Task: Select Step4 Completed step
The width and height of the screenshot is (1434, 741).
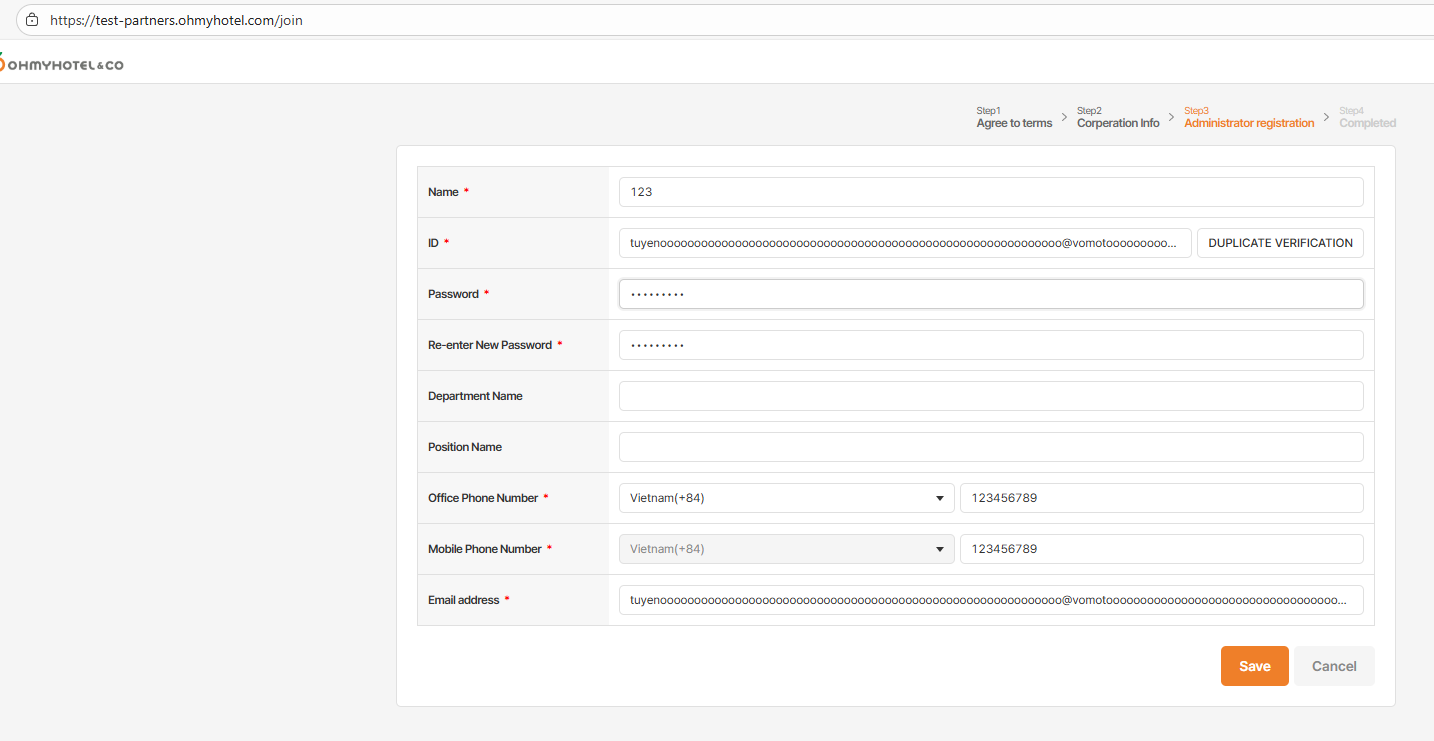Action: coord(1367,118)
